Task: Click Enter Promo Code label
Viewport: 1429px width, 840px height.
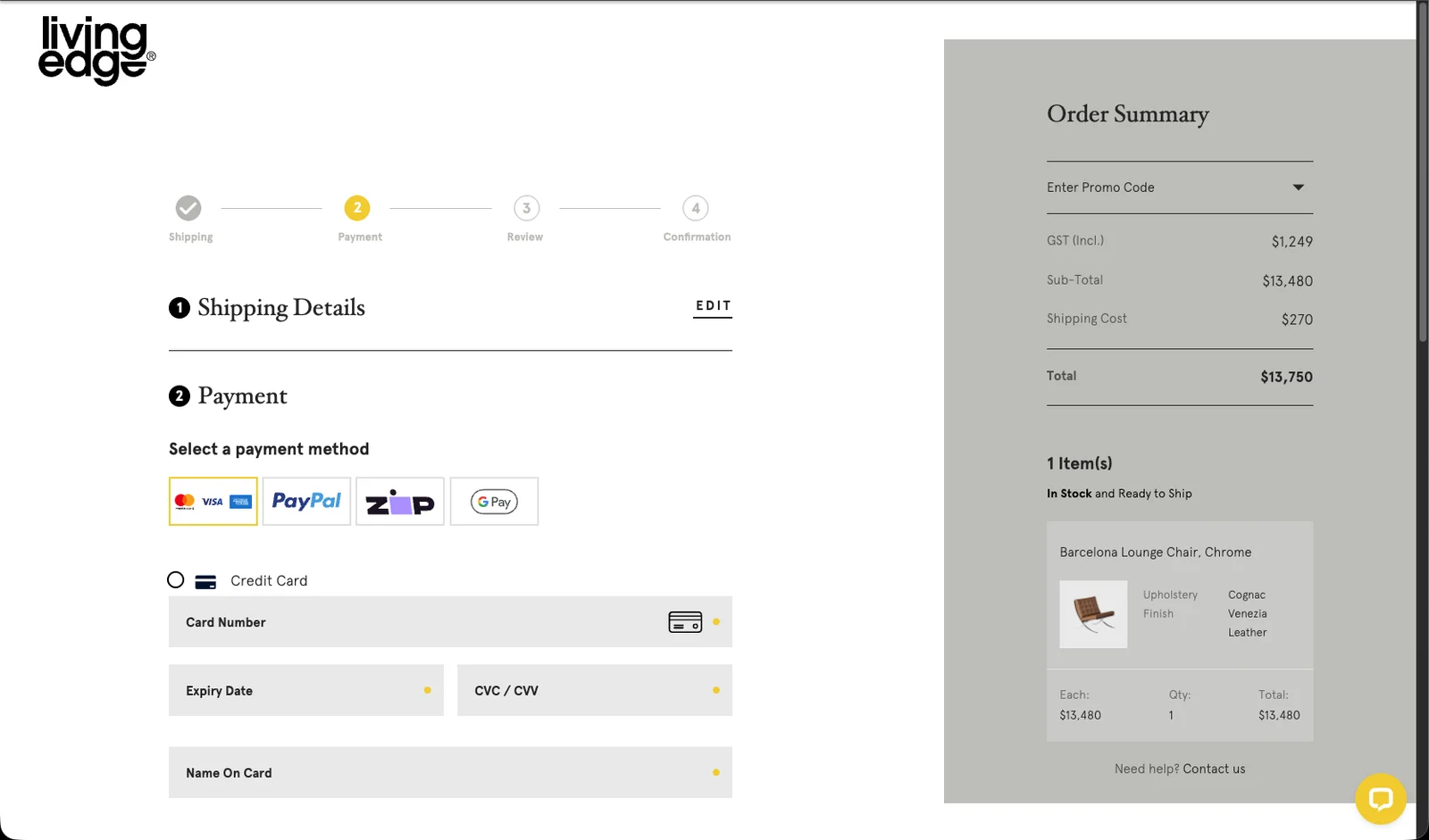Action: pos(1100,187)
